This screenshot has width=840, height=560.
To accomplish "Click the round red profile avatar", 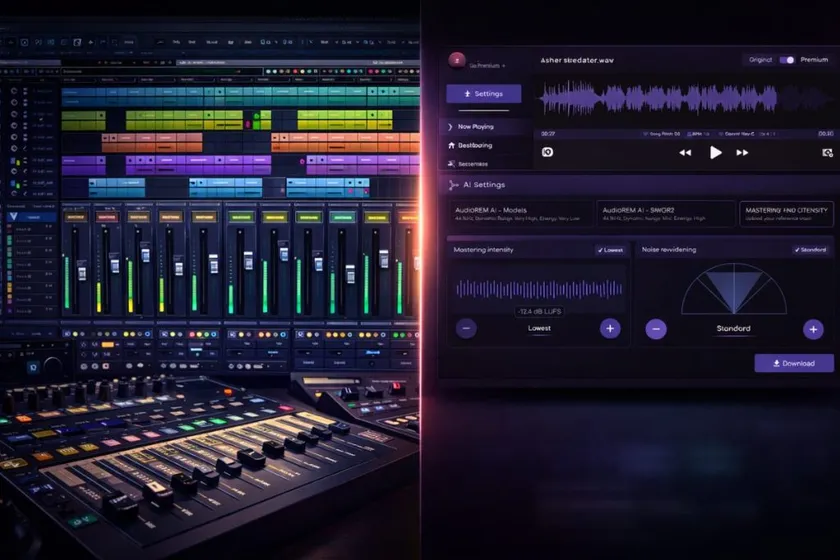I will point(456,60).
